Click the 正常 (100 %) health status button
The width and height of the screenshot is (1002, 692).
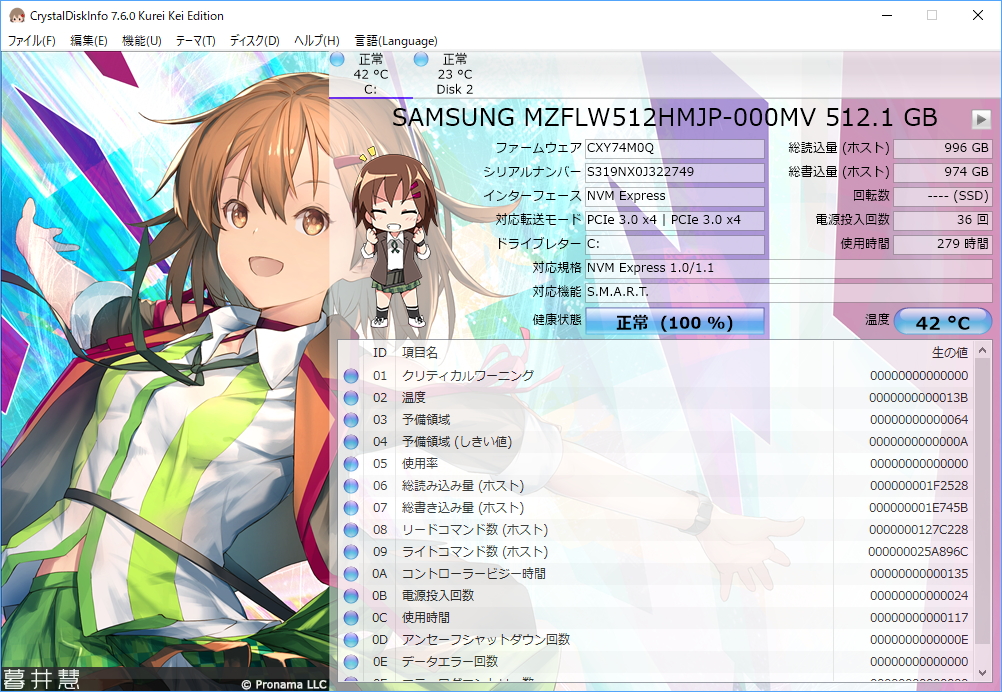point(675,321)
